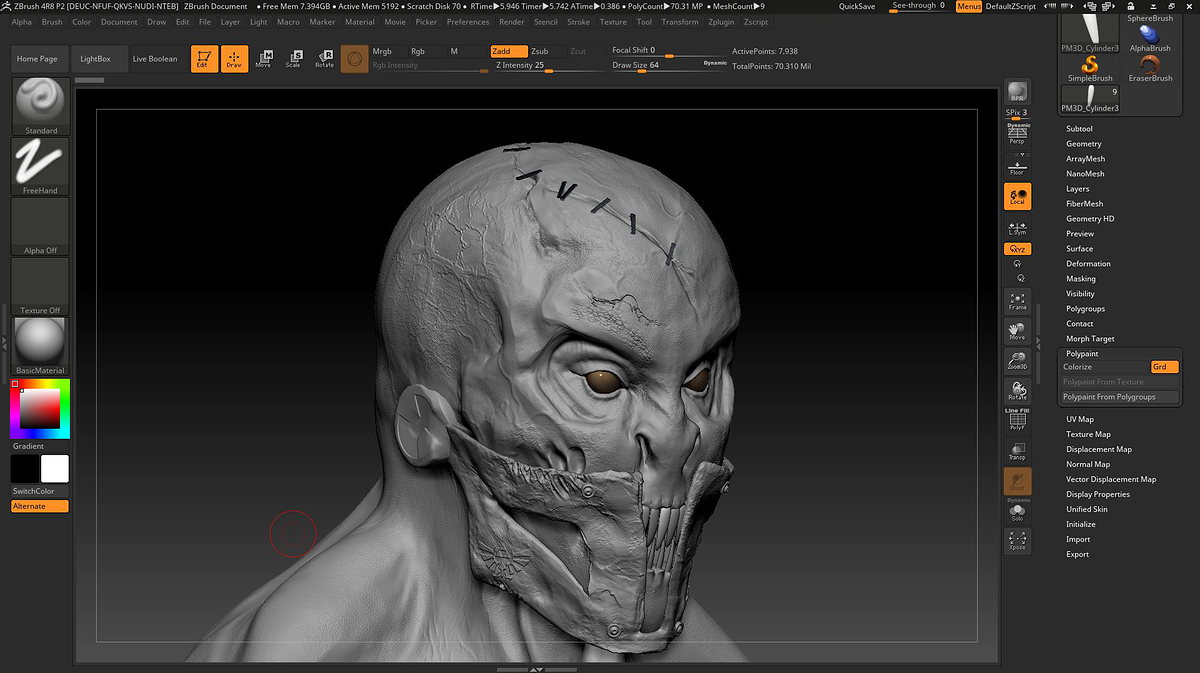Viewport: 1200px width, 673px height.
Task: Click the LightBox button
Action: pyautogui.click(x=96, y=59)
